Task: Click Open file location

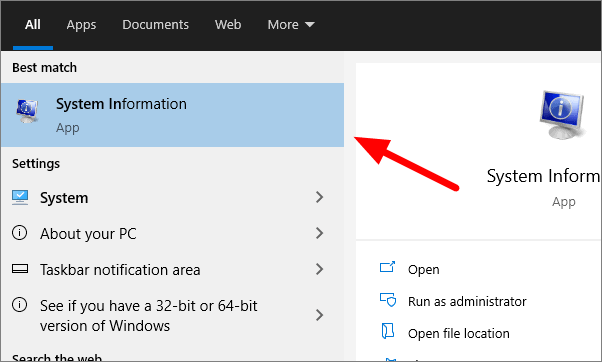Action: [458, 333]
